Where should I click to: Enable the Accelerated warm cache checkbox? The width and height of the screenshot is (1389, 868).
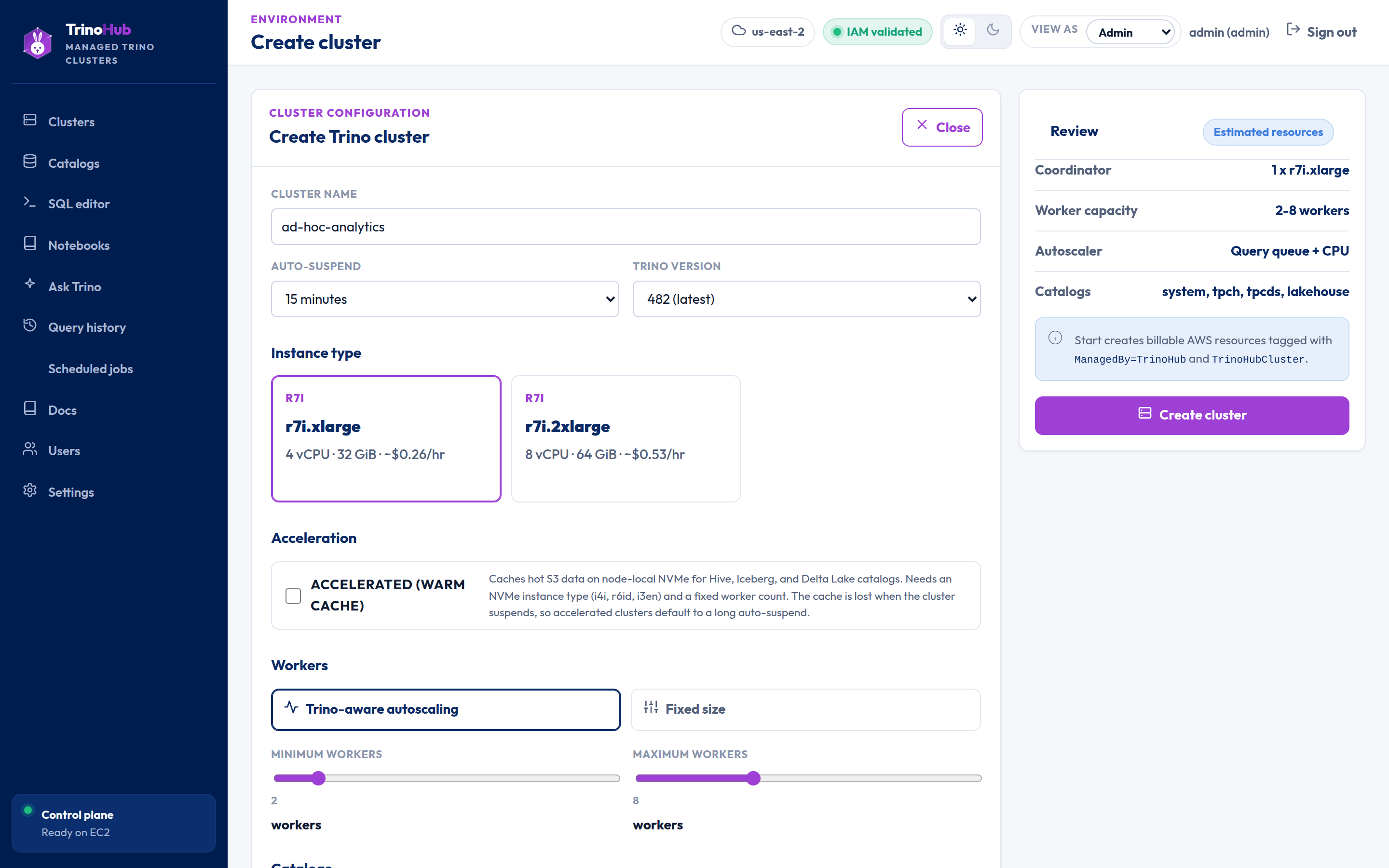293,596
